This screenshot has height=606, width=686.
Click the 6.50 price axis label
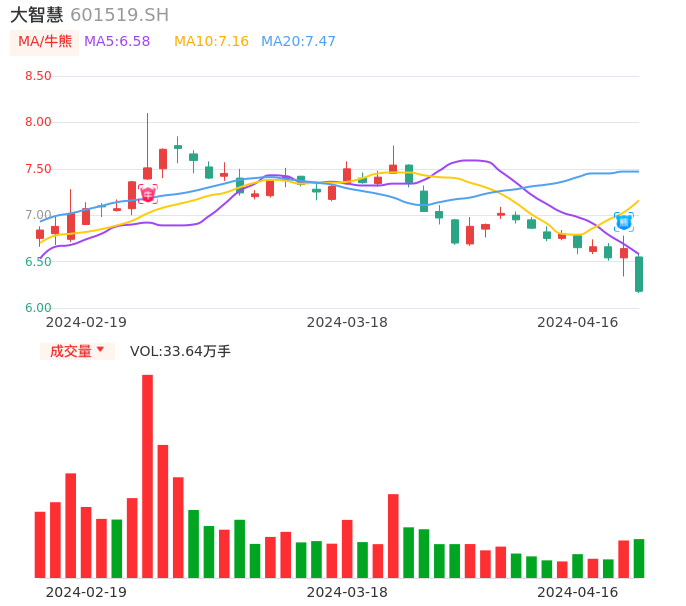(x=38, y=262)
